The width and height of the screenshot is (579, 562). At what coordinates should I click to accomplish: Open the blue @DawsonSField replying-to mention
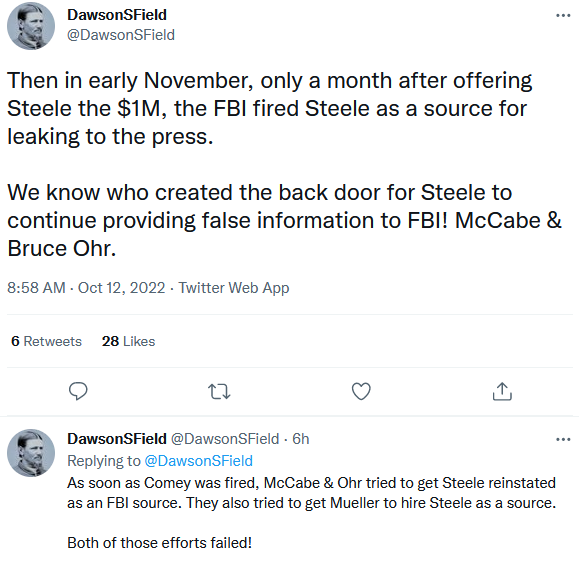tap(199, 461)
